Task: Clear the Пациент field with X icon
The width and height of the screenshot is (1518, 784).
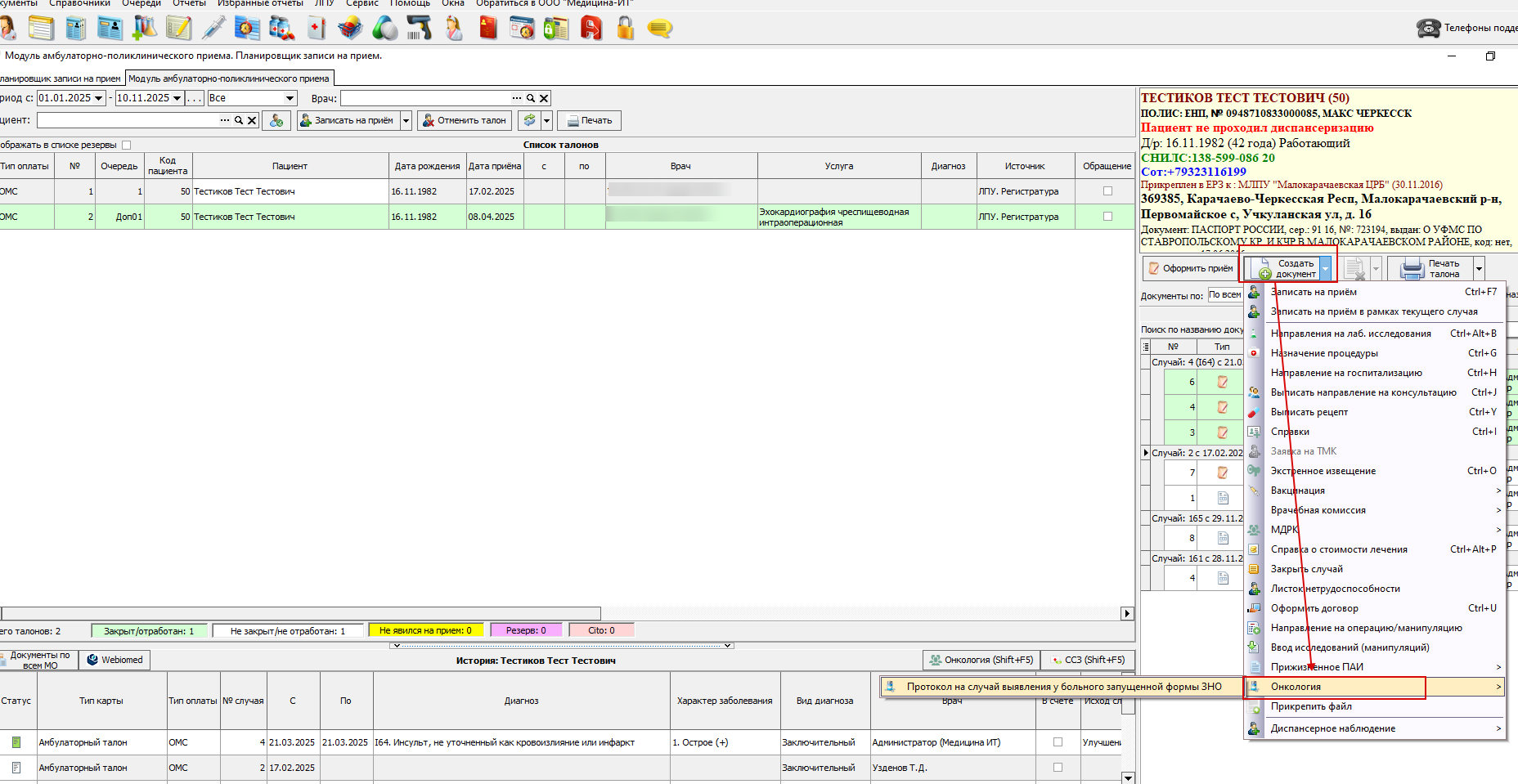Action: 252,120
